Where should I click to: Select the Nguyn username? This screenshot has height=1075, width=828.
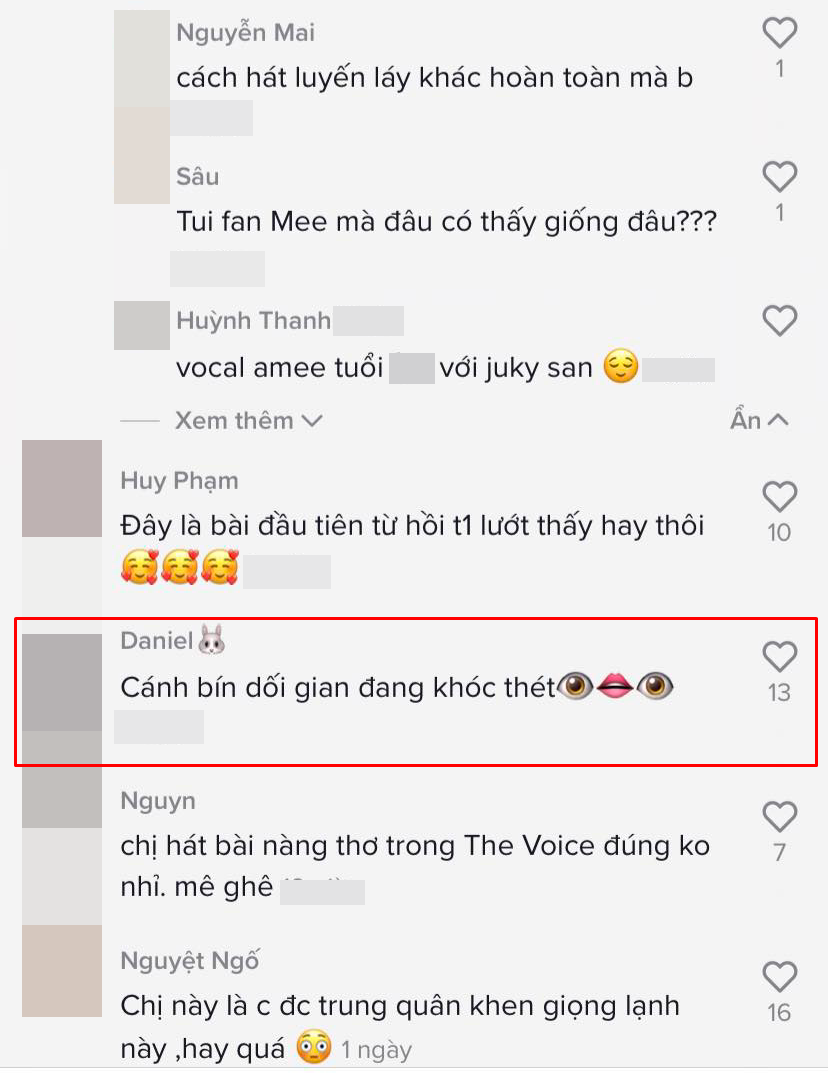[158, 801]
